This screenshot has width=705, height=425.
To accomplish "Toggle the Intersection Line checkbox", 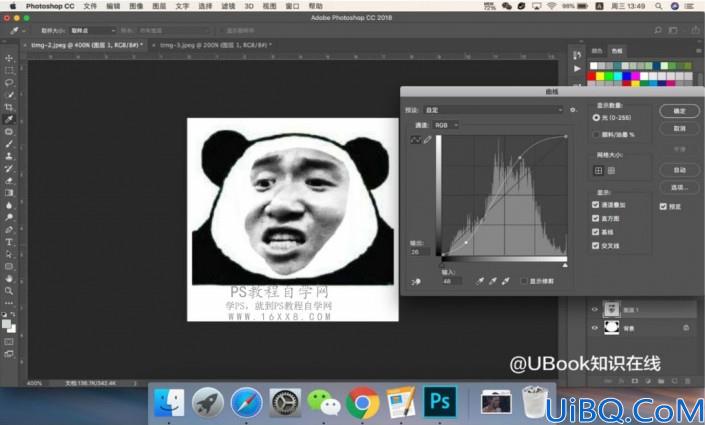I will pyautogui.click(x=596, y=246).
